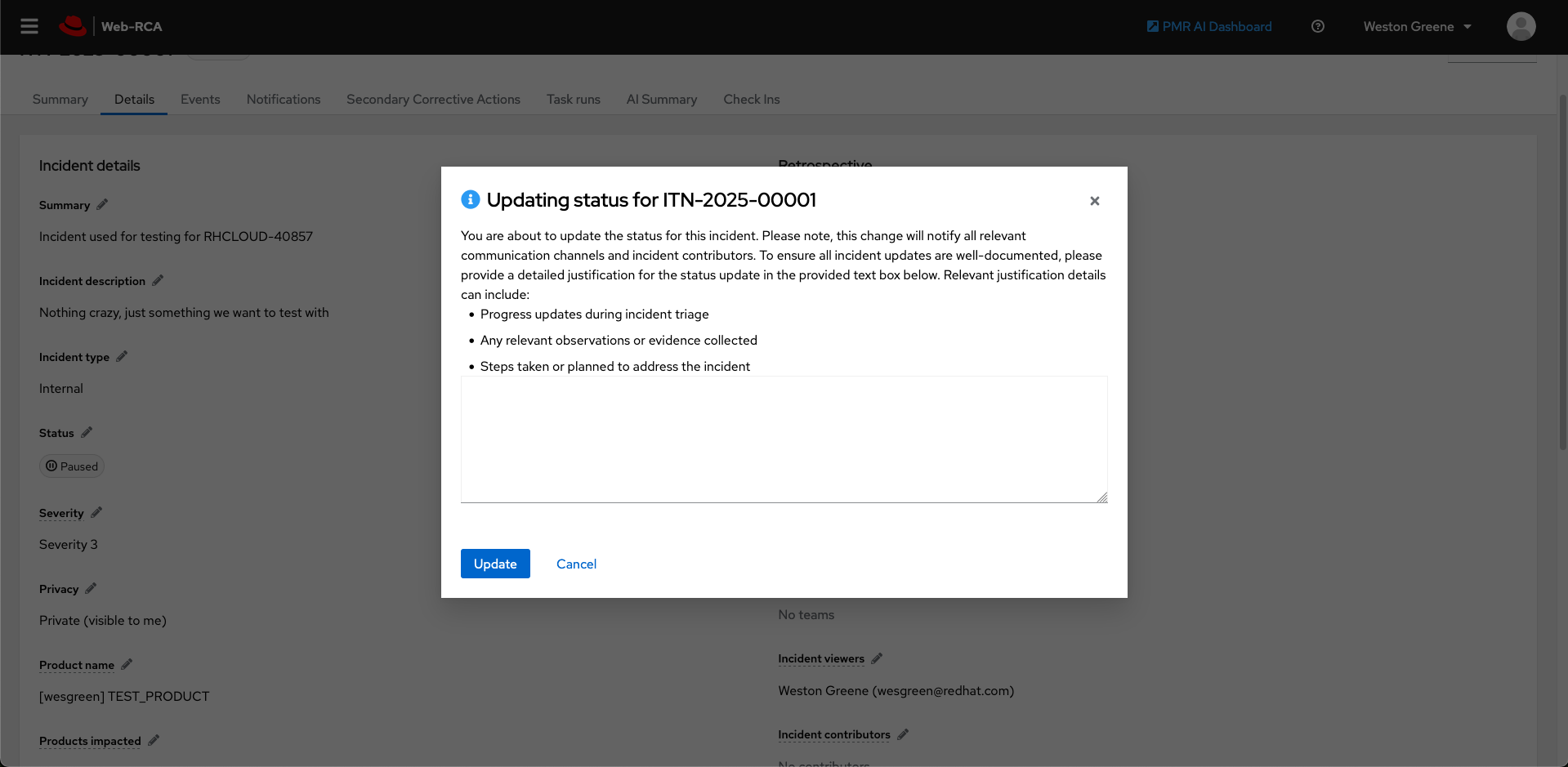1568x767 pixels.
Task: Close the Updating status dialog
Action: coord(1095,201)
